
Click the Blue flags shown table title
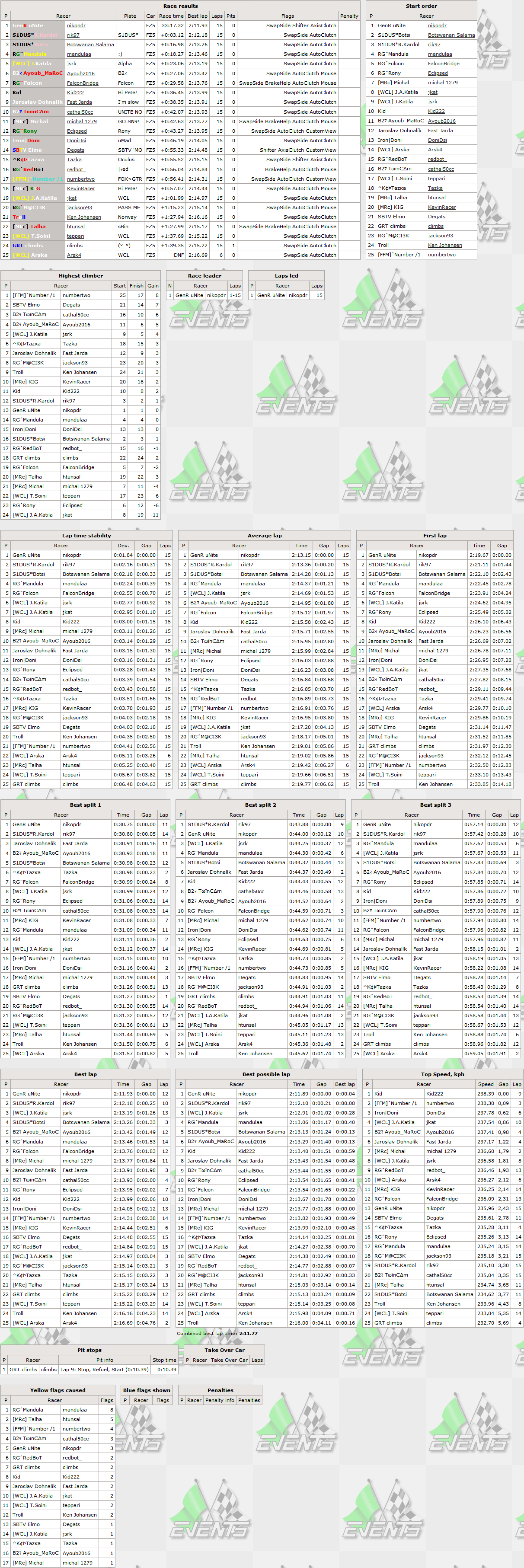(x=147, y=1390)
